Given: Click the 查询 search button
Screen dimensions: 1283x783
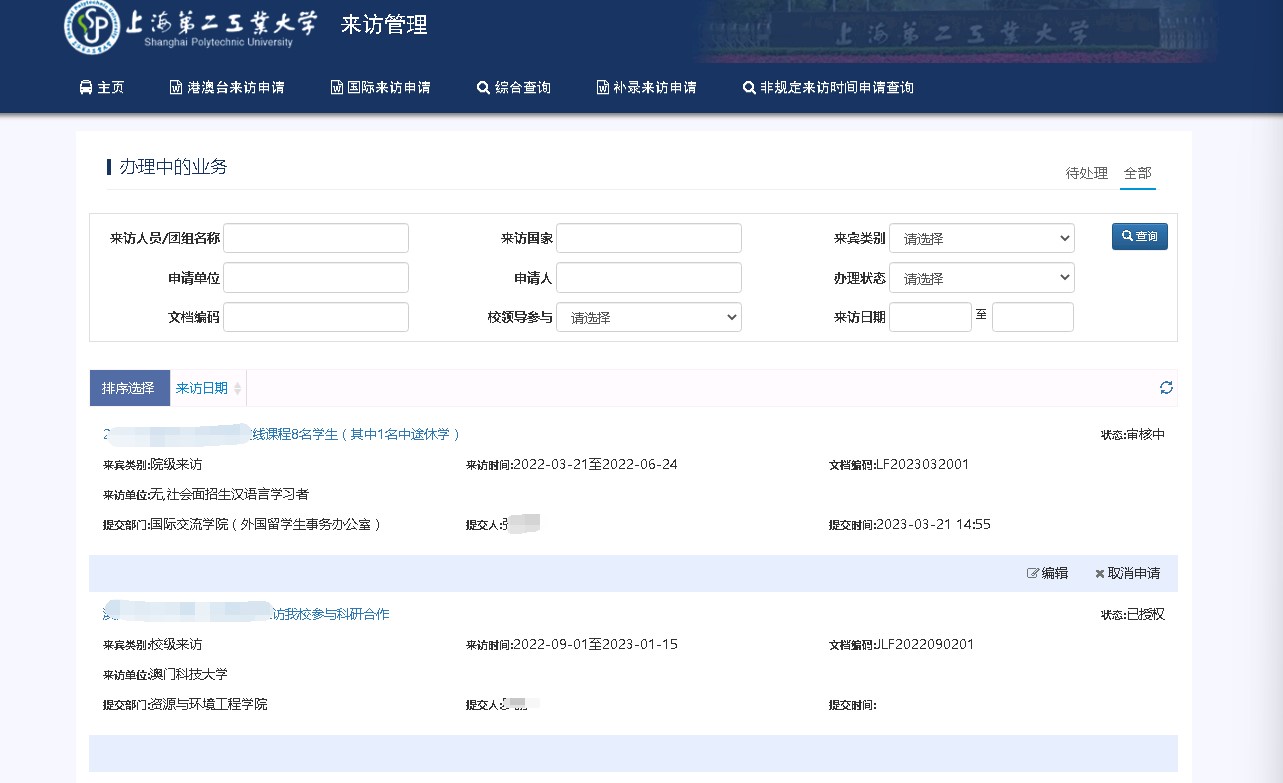Looking at the screenshot, I should coord(1139,237).
